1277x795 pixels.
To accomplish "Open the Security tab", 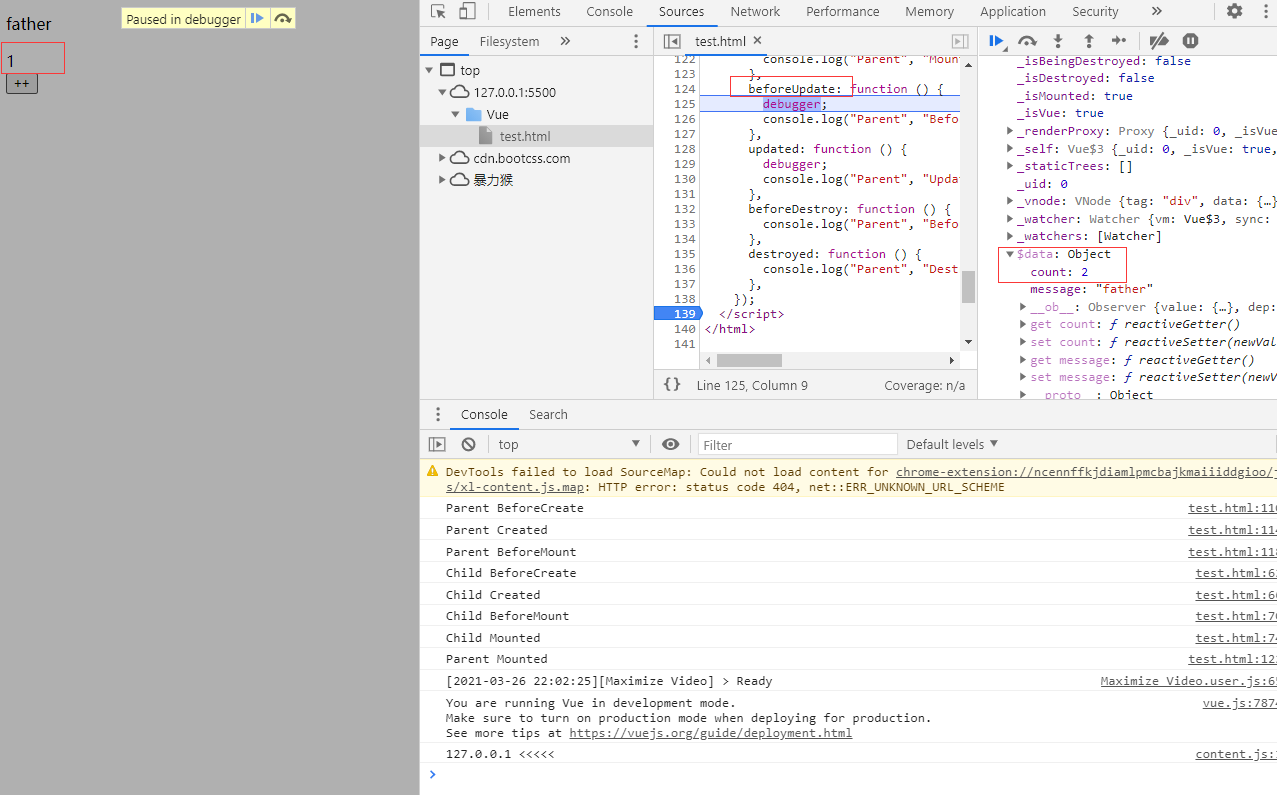I will coord(1095,11).
